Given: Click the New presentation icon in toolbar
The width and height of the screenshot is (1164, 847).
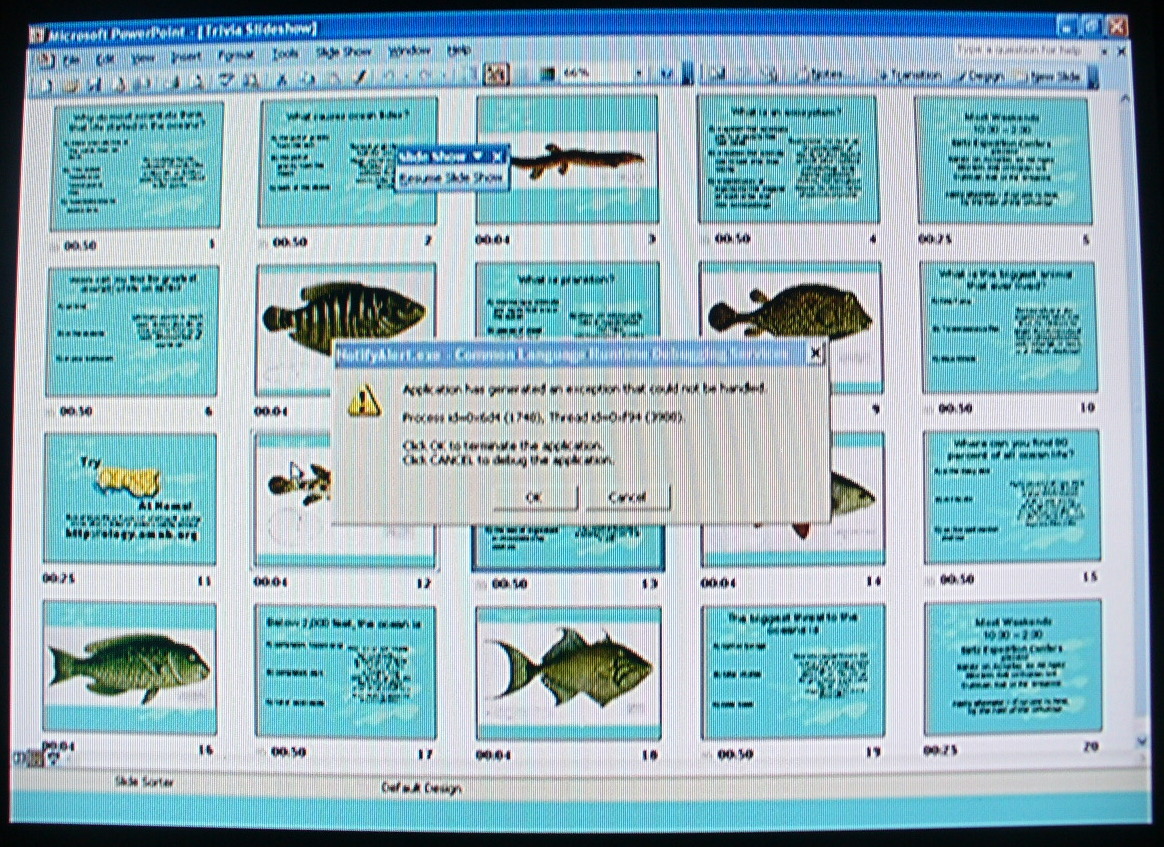Looking at the screenshot, I should tap(46, 84).
